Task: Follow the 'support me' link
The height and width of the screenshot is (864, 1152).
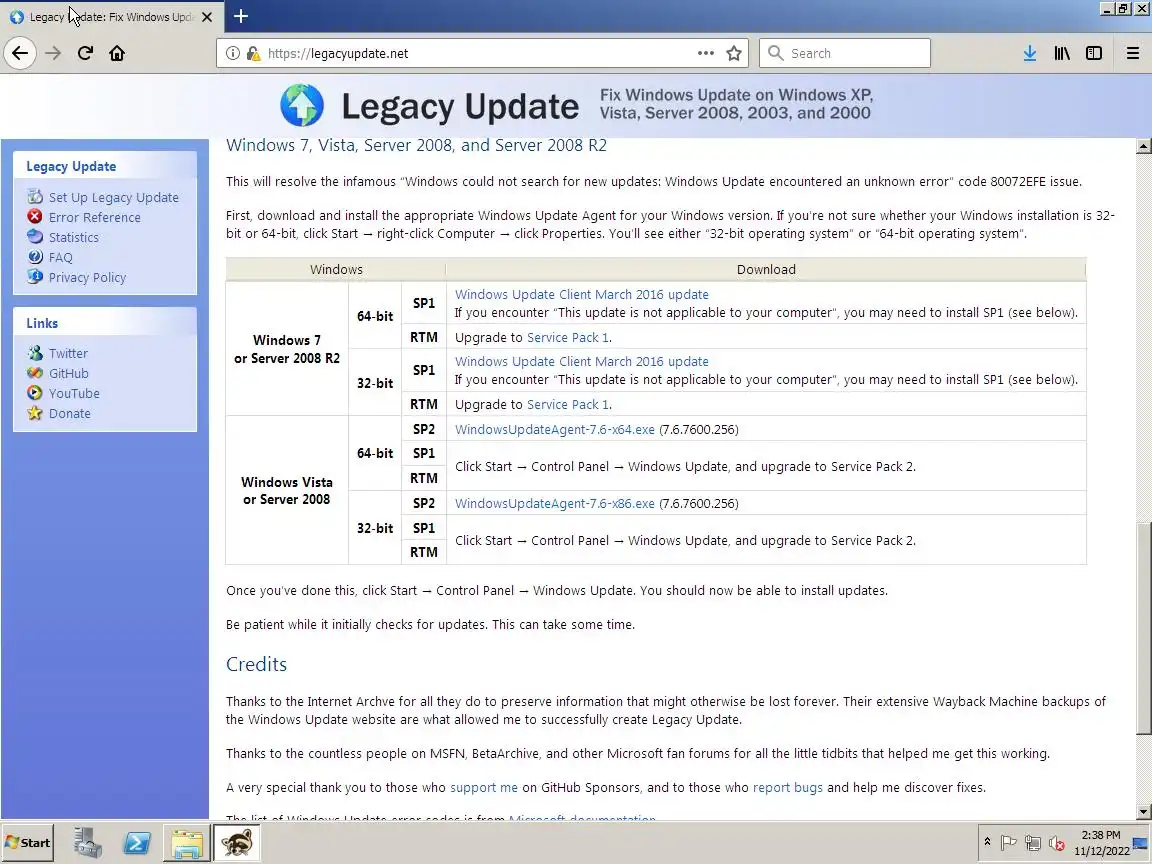Action: (x=484, y=787)
